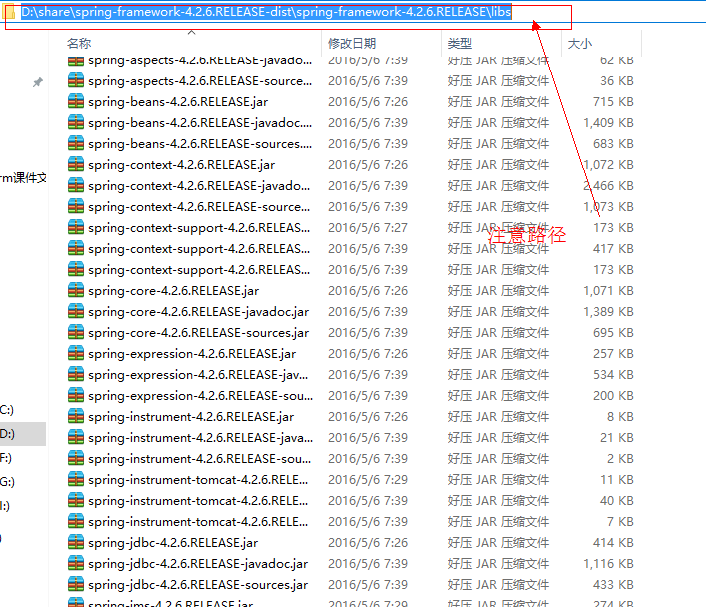This screenshot has height=607, width=706.
Task: Sort by the 修改日期 column header
Action: click(x=352, y=44)
